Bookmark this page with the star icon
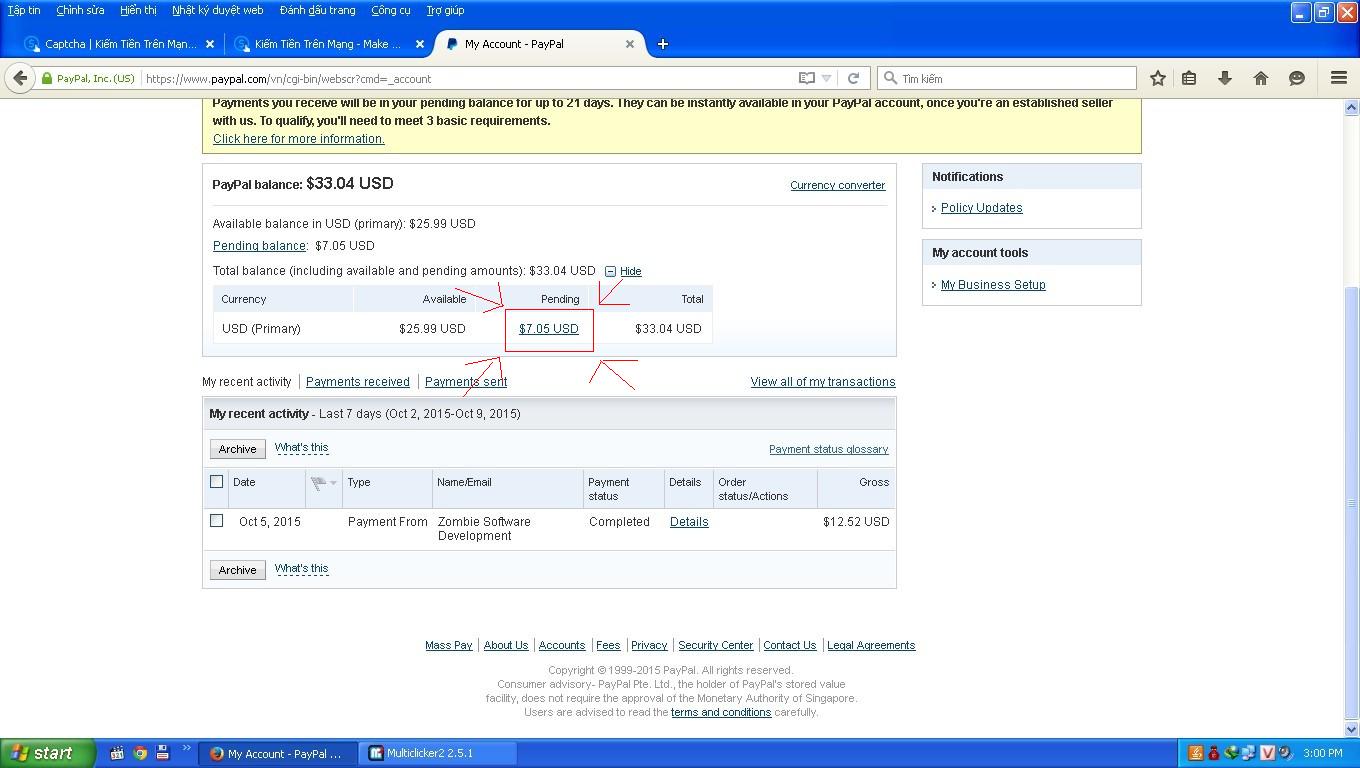This screenshot has height=768, width=1360. tap(1157, 78)
